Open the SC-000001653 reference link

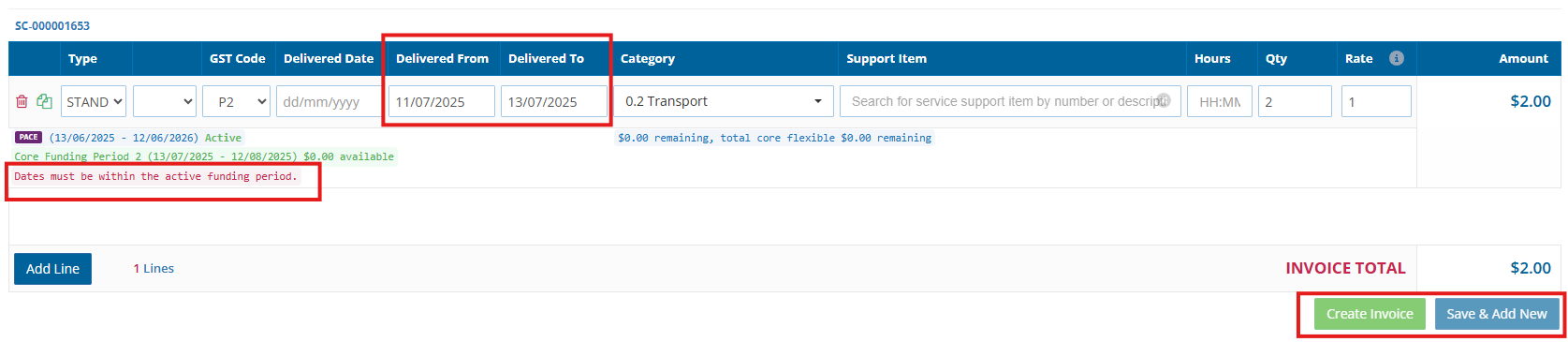[52, 25]
